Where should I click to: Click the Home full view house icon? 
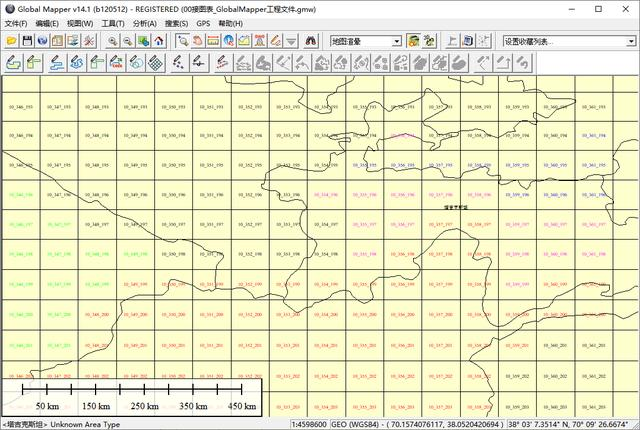[x=158, y=41]
